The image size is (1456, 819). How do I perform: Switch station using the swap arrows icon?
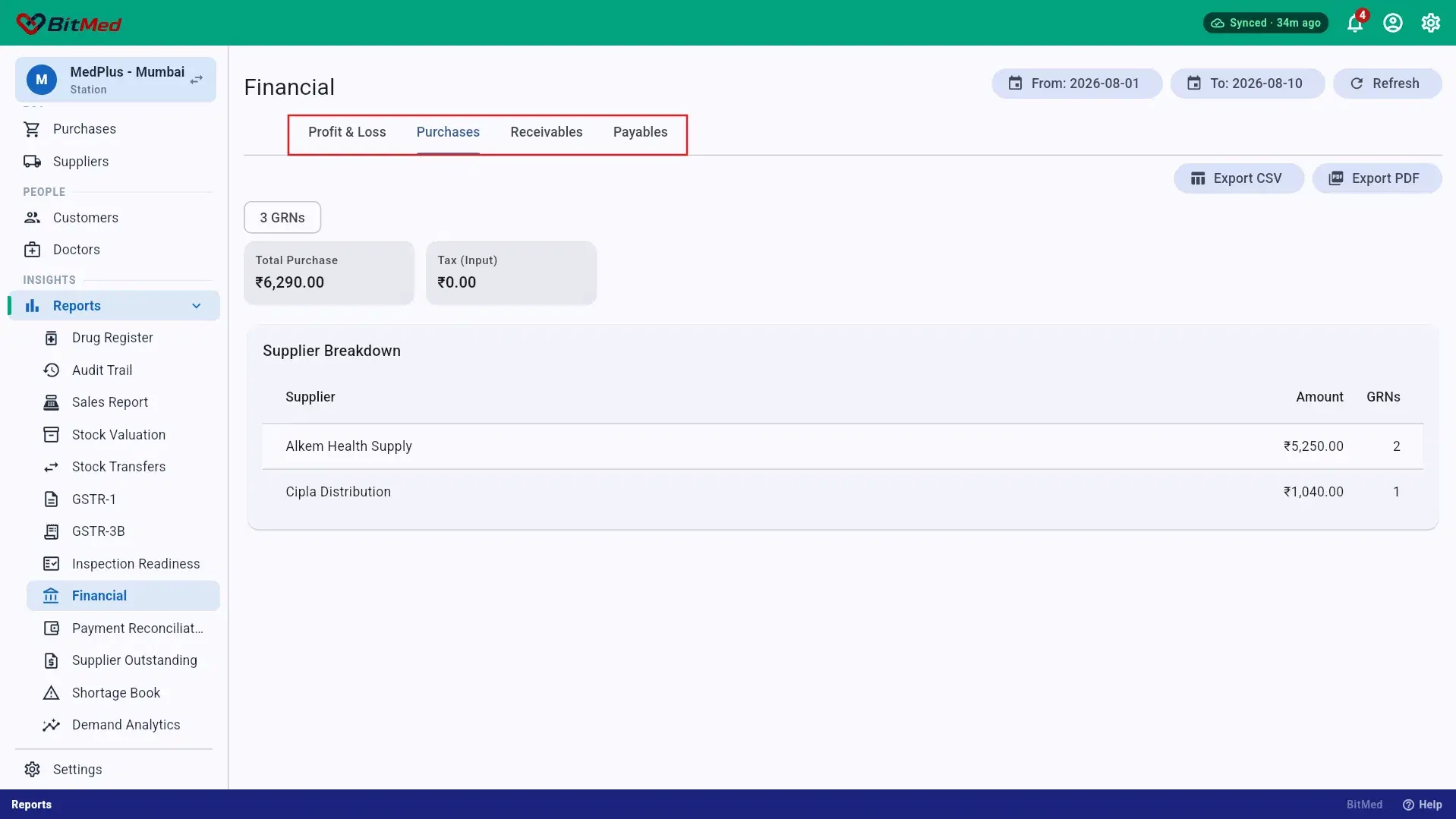tap(197, 80)
